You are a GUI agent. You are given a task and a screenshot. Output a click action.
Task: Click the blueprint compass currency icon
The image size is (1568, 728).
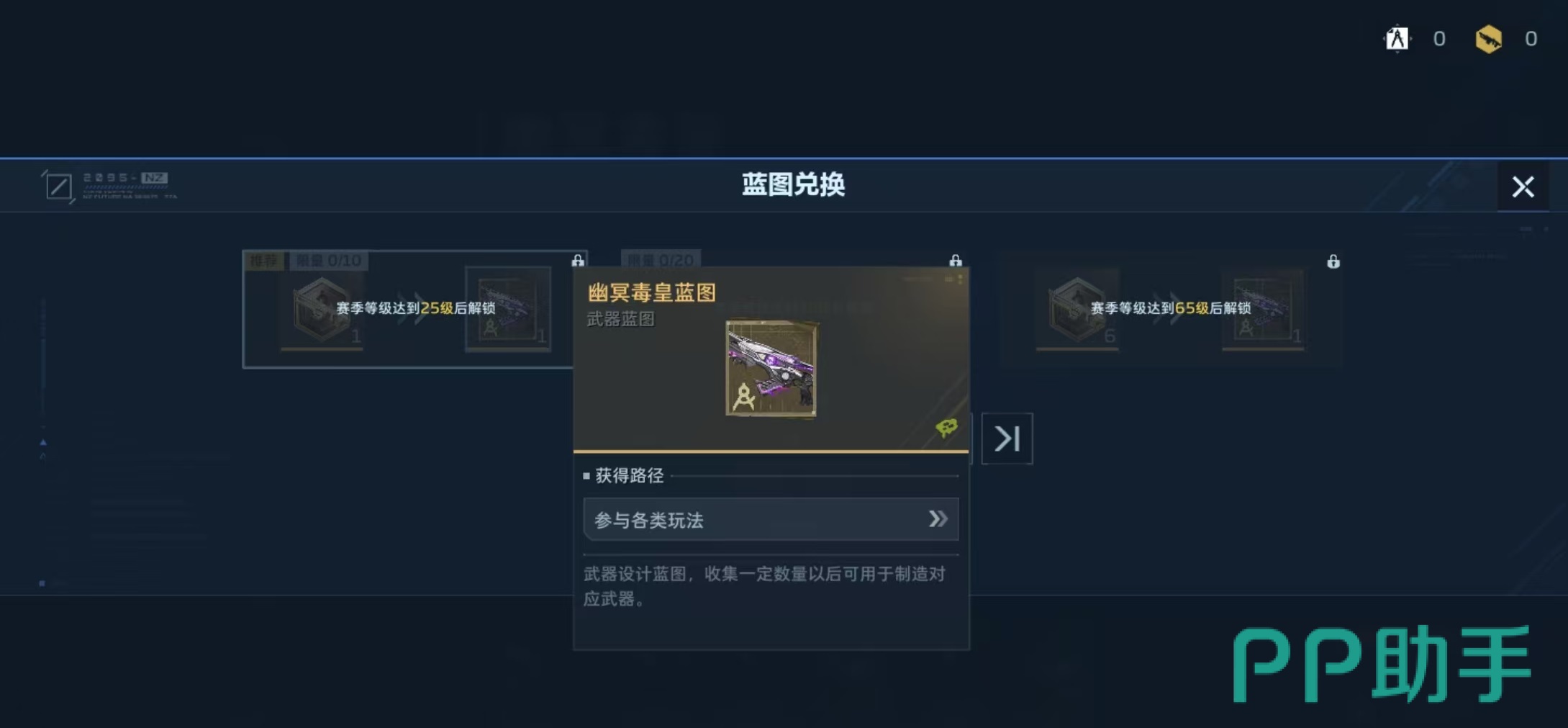tap(1397, 38)
